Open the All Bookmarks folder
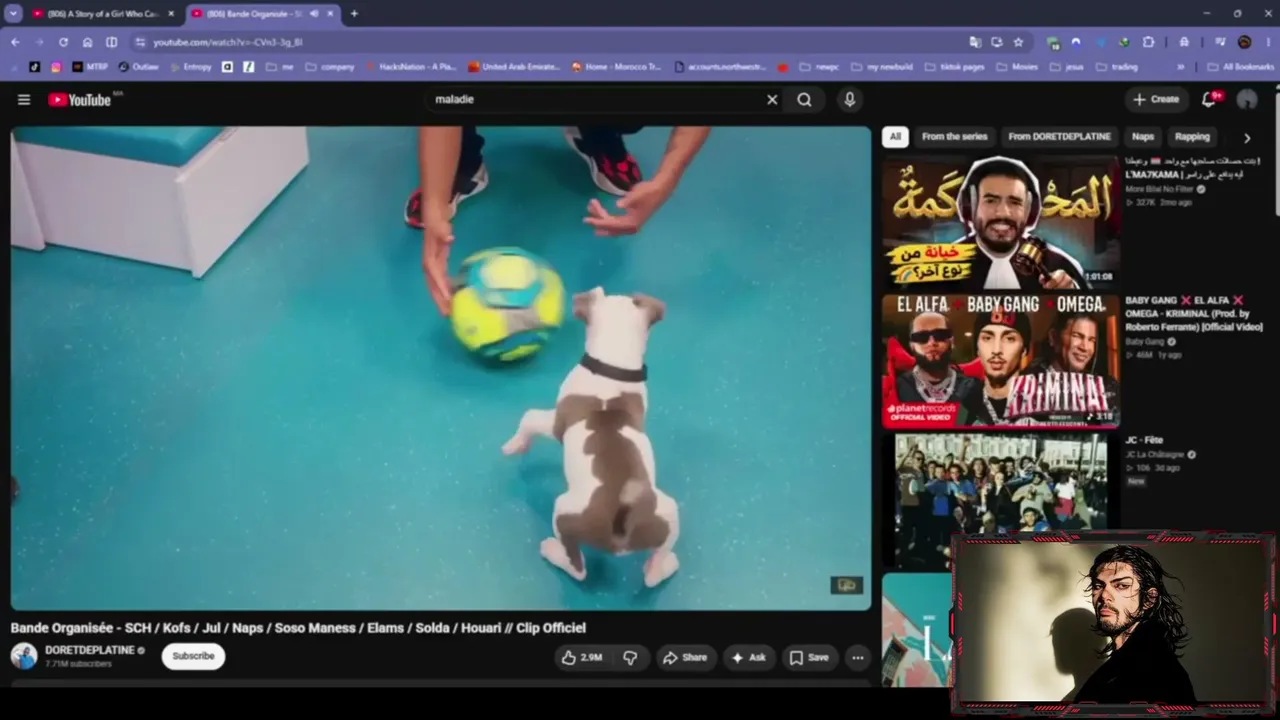1280x720 pixels. click(1240, 67)
